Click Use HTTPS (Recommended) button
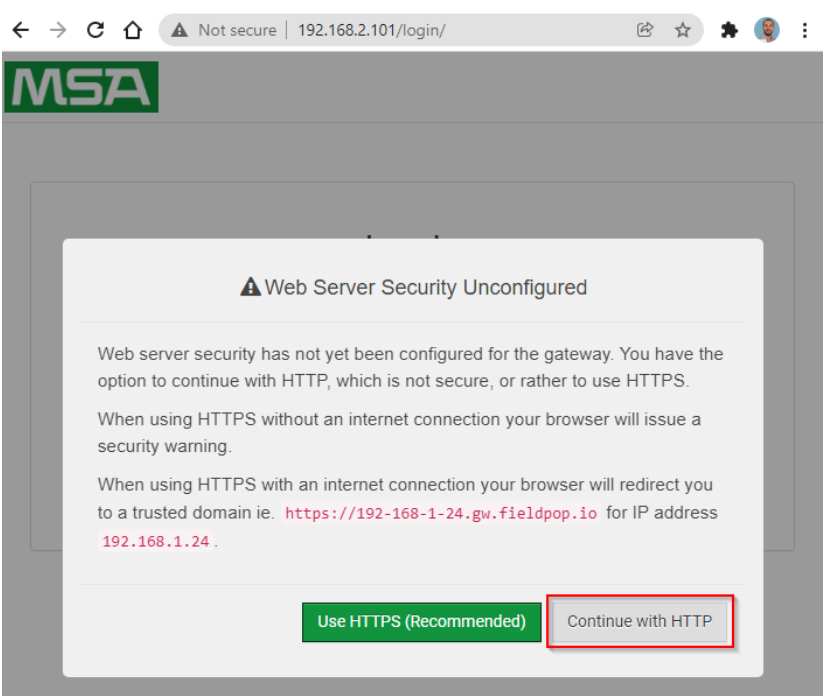Viewport: 825px width, 696px height. click(421, 622)
